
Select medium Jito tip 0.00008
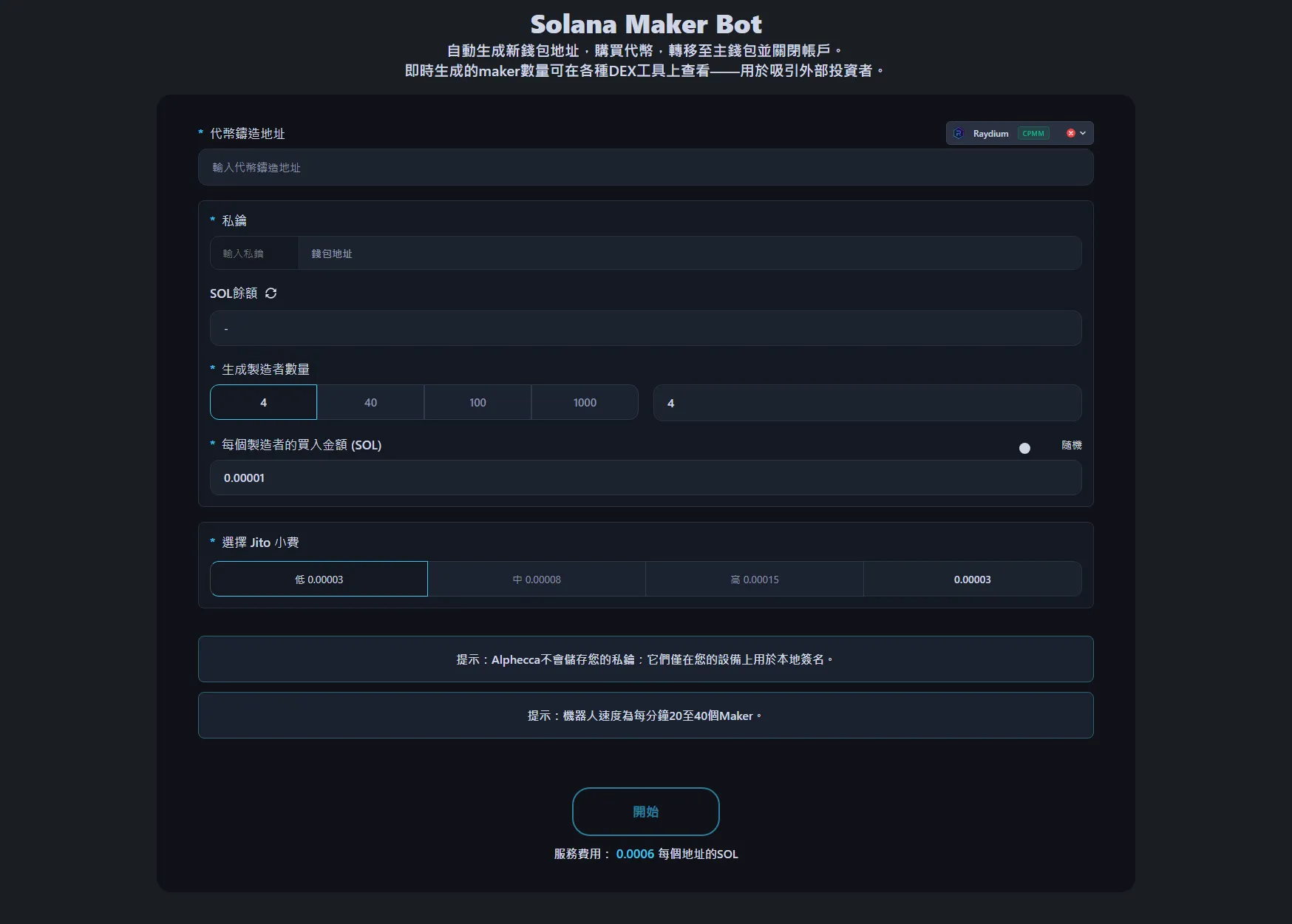click(537, 580)
